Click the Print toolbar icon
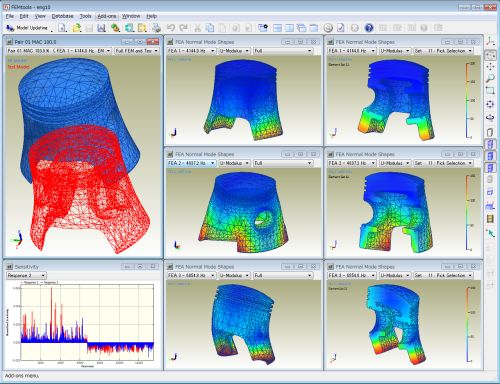Screen dimensions: 500x384 tap(157, 28)
